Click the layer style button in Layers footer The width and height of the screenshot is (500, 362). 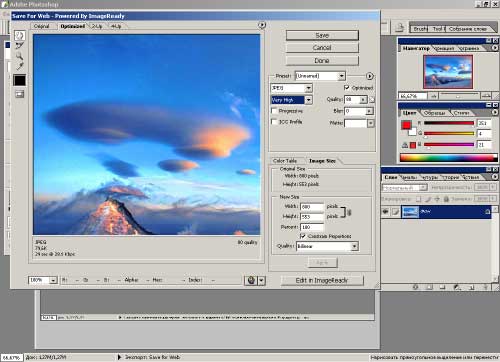click(416, 287)
